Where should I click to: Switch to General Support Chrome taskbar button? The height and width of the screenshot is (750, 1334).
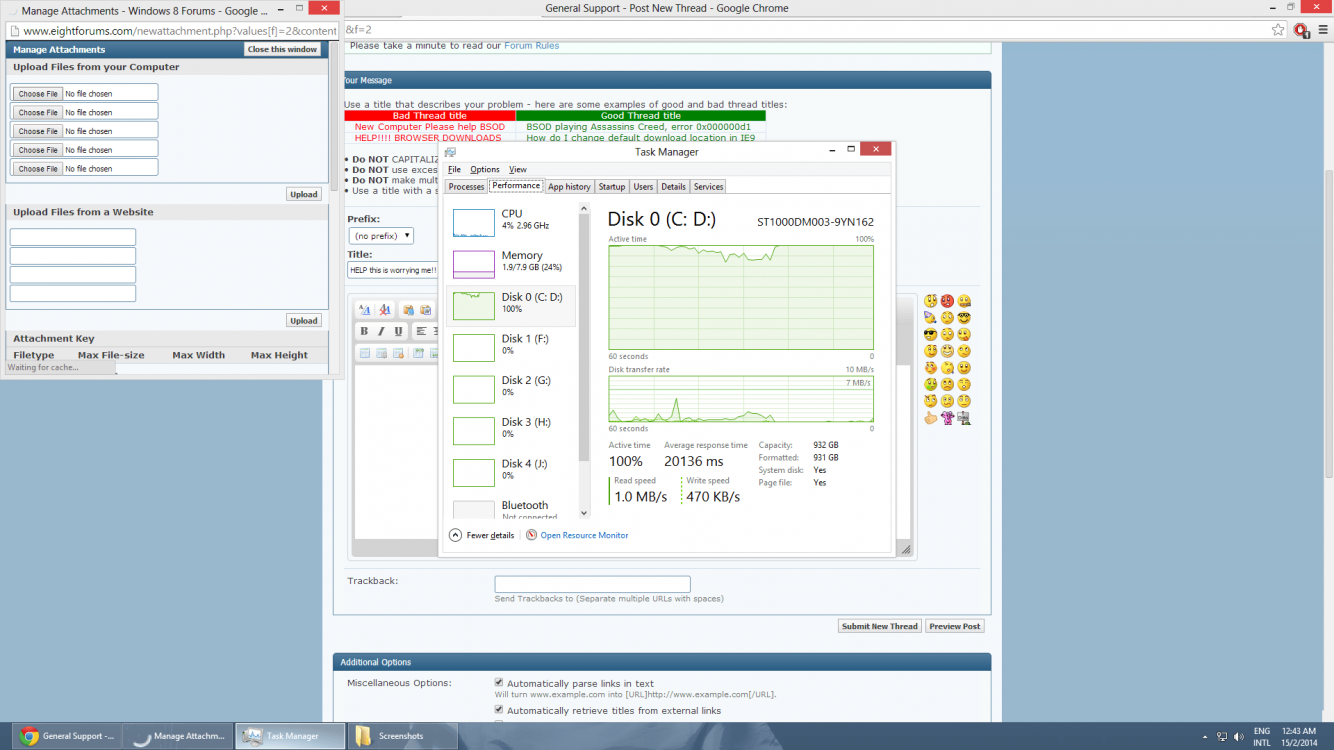(x=67, y=736)
